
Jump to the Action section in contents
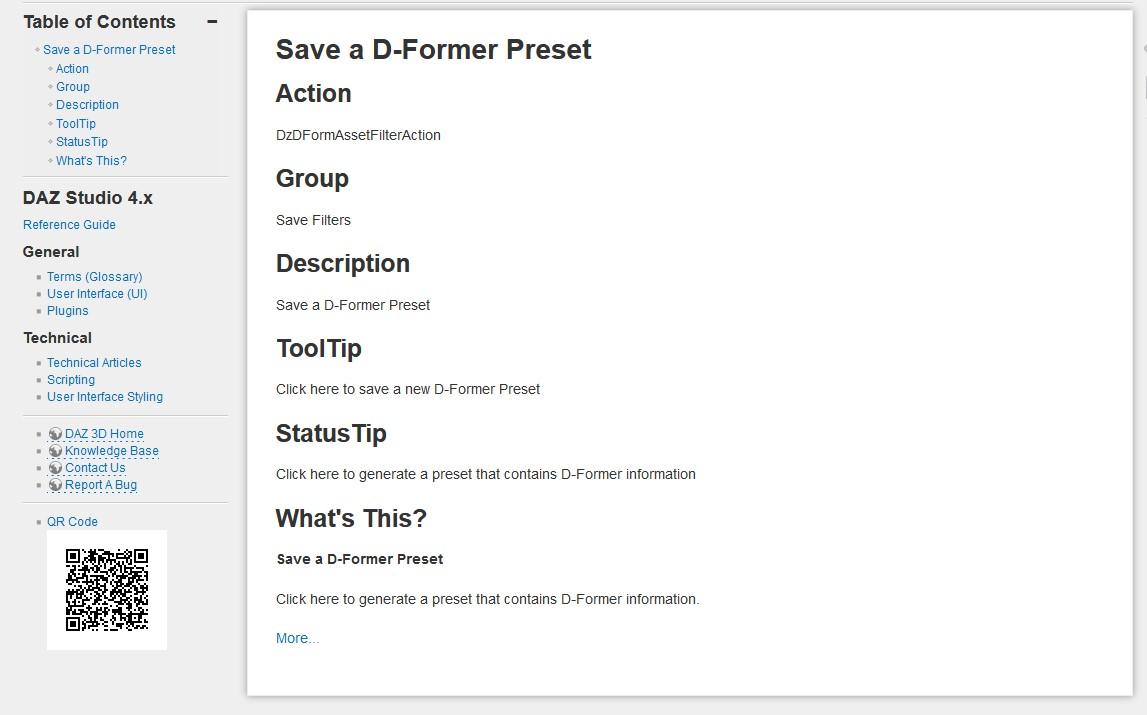click(72, 69)
